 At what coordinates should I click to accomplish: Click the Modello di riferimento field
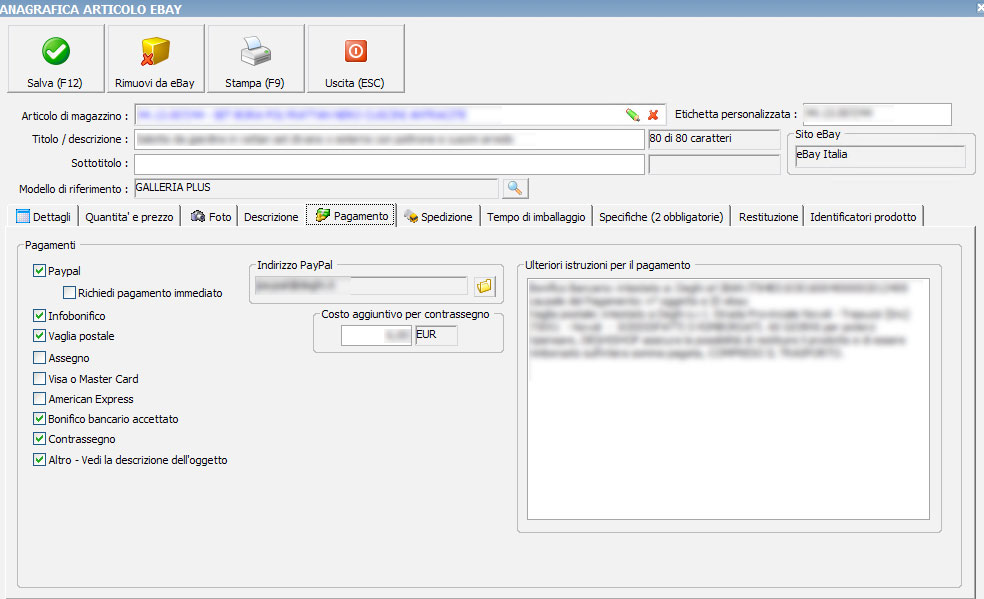[316, 188]
